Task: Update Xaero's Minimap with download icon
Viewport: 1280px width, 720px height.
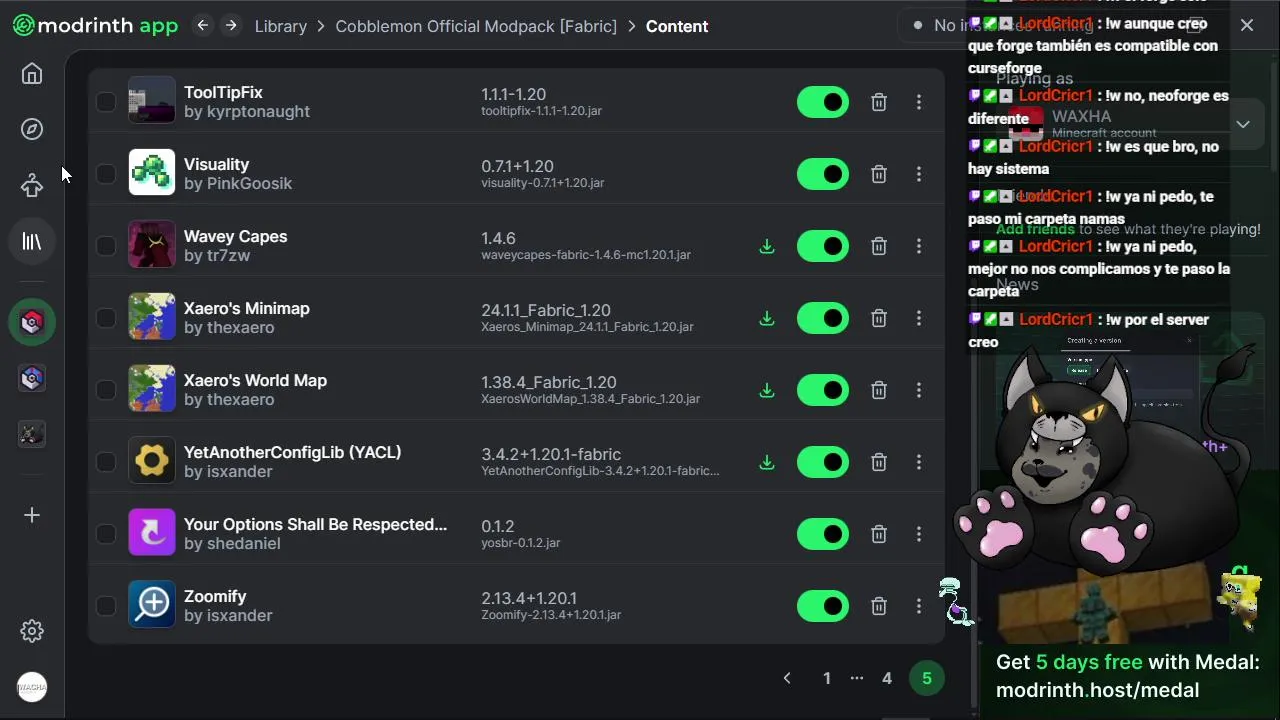Action: point(767,318)
